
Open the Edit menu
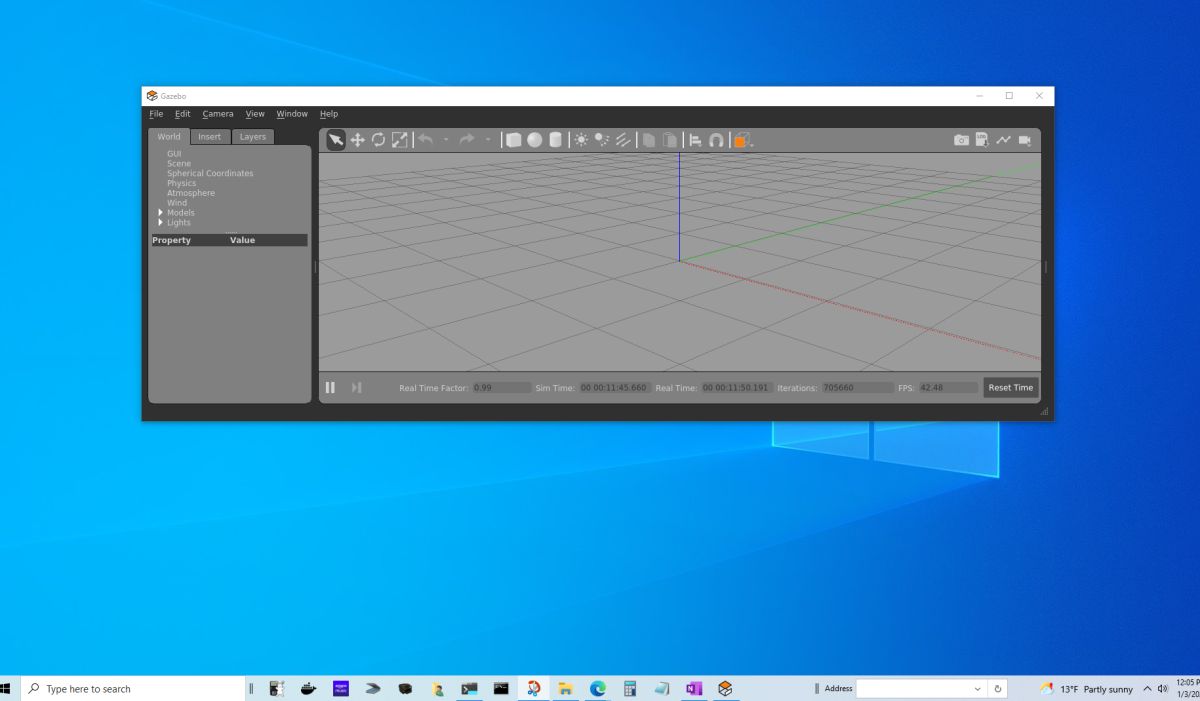click(182, 114)
